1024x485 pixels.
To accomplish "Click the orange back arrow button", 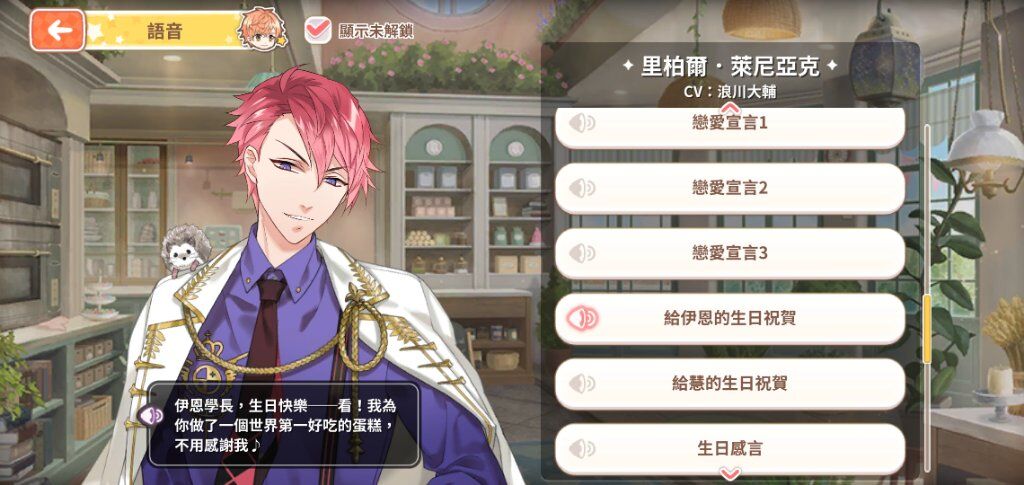I will [x=57, y=30].
